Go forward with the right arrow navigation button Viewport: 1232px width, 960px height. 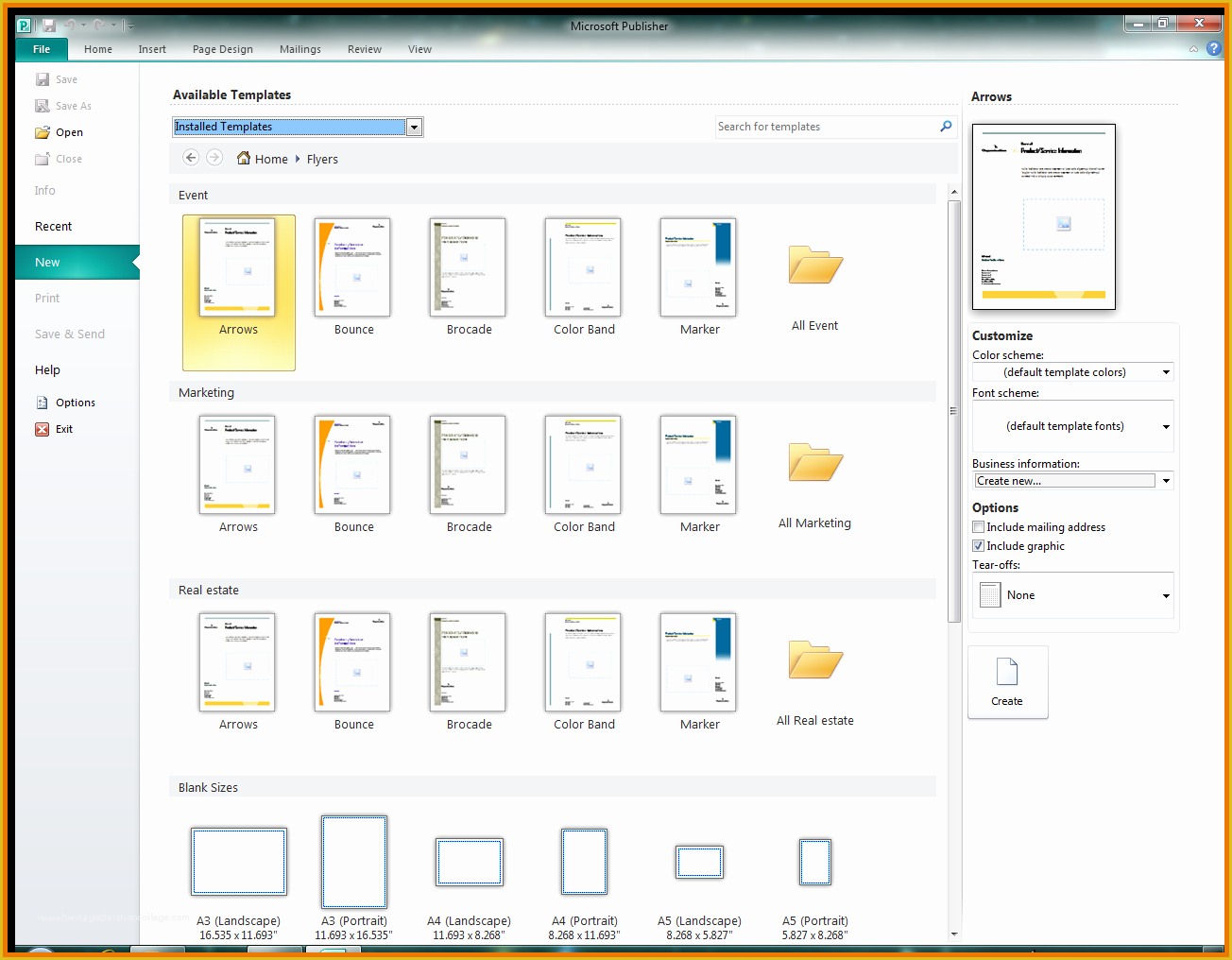214,158
